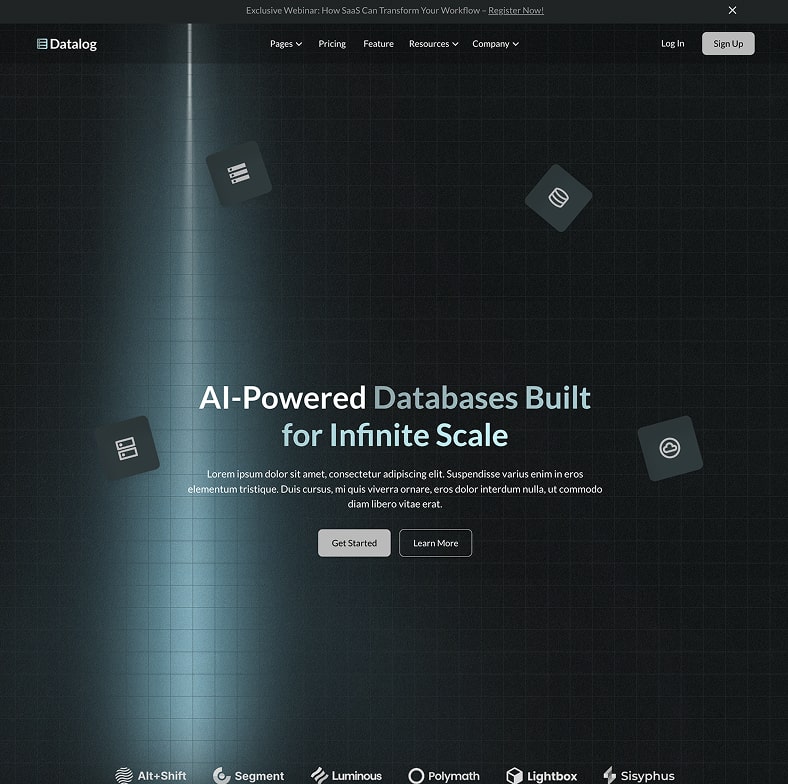Open the Register Now! link
Image resolution: width=788 pixels, height=784 pixels.
coord(516,11)
